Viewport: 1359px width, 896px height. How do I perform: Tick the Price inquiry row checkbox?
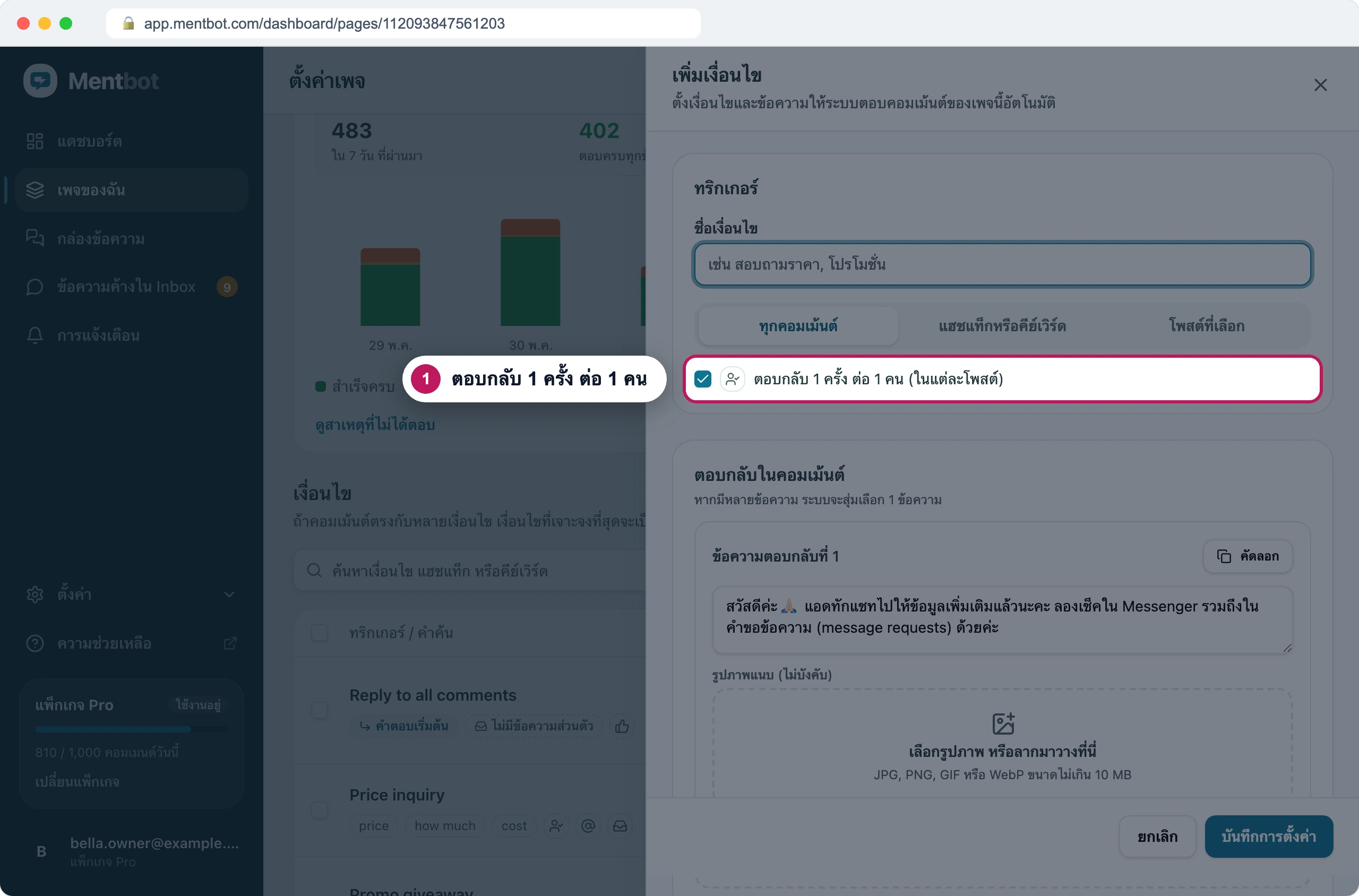320,809
